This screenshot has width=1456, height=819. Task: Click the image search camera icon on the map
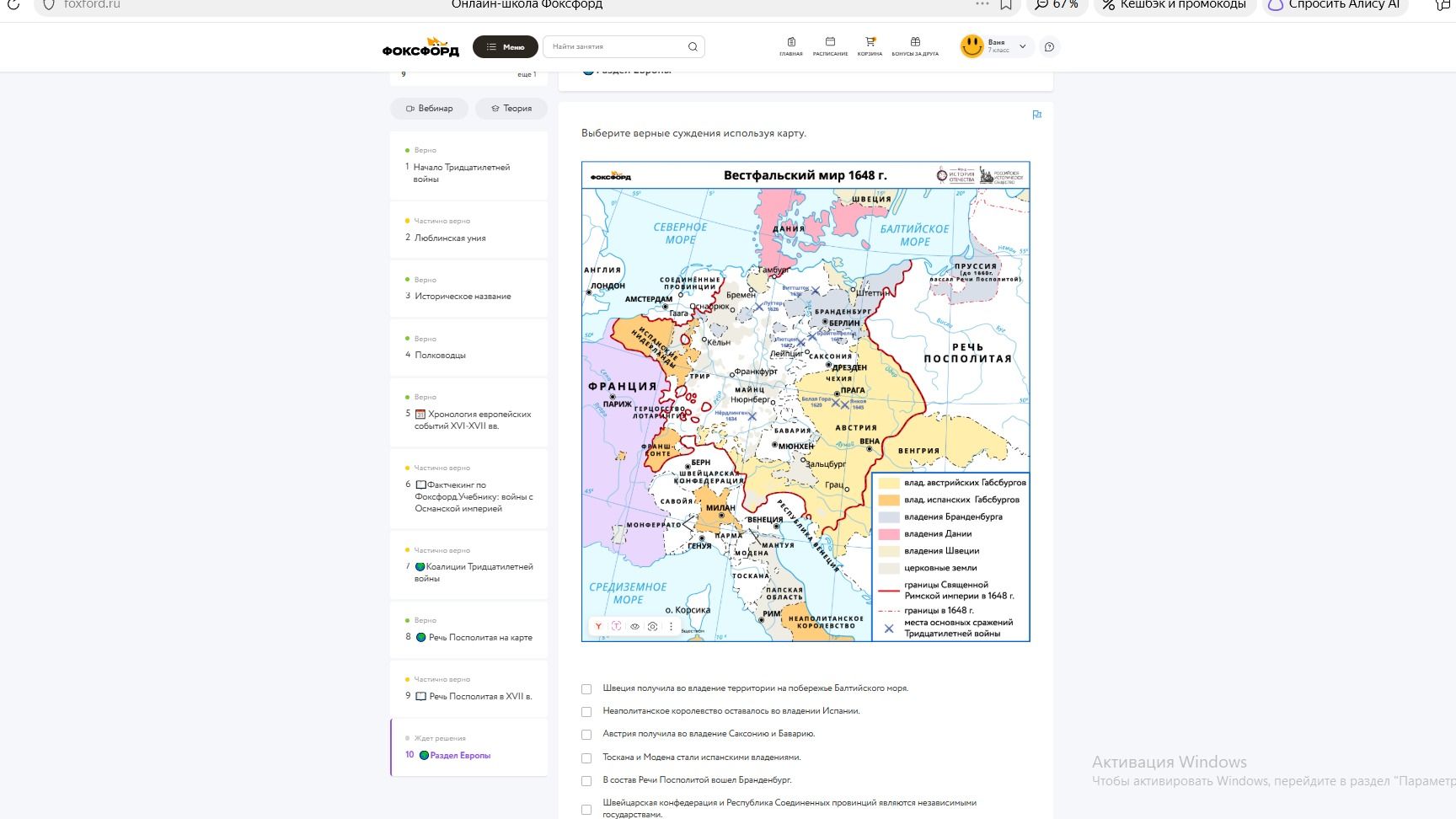(652, 627)
